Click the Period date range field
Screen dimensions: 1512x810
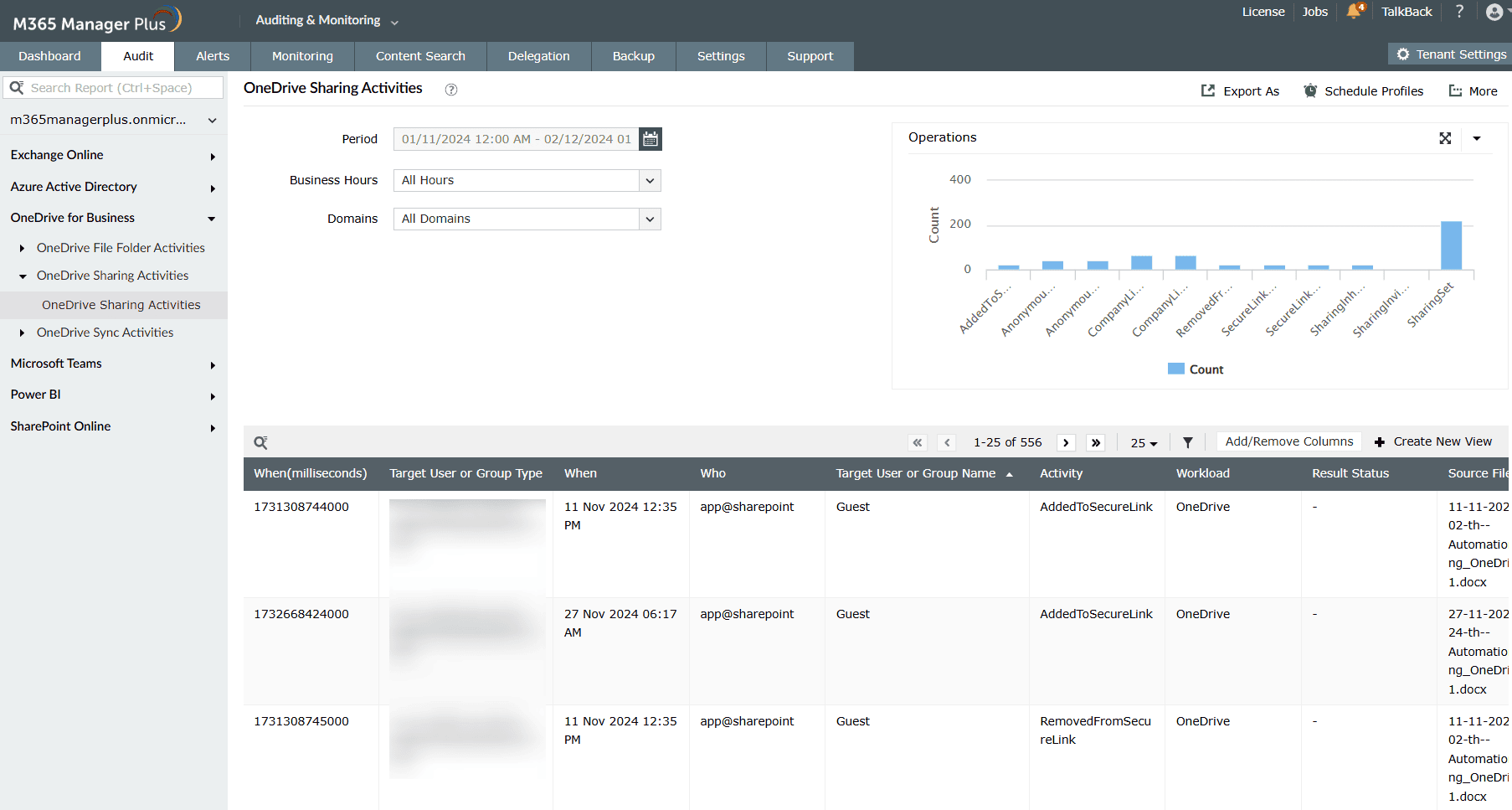tap(517, 139)
